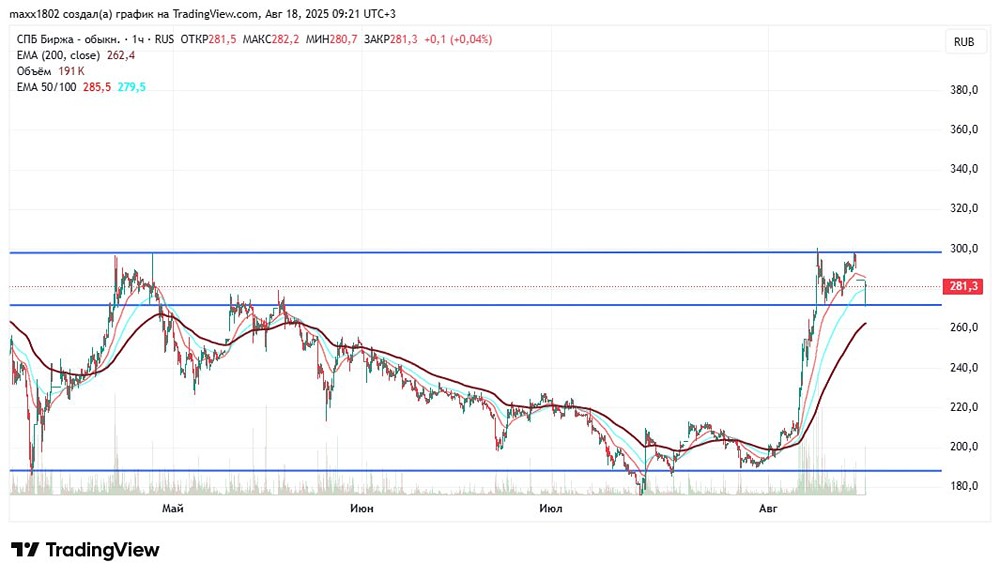
Task: Click the 1ч timeframe label
Action: coord(138,40)
